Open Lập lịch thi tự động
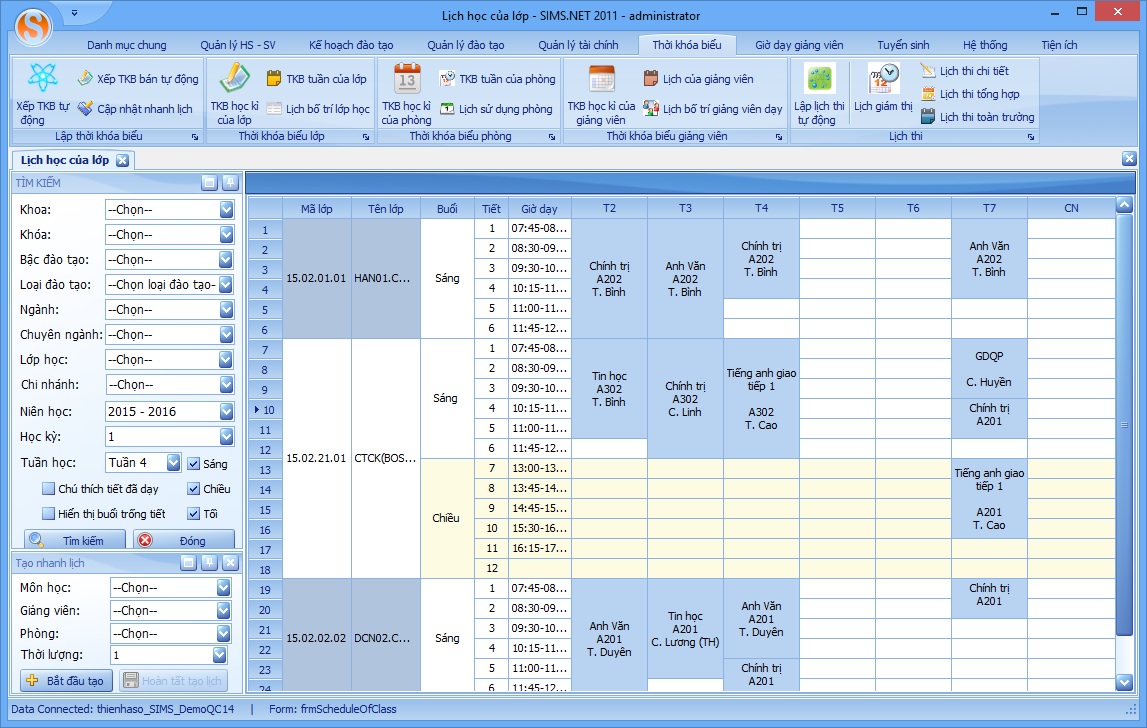1147x728 pixels. [x=819, y=80]
